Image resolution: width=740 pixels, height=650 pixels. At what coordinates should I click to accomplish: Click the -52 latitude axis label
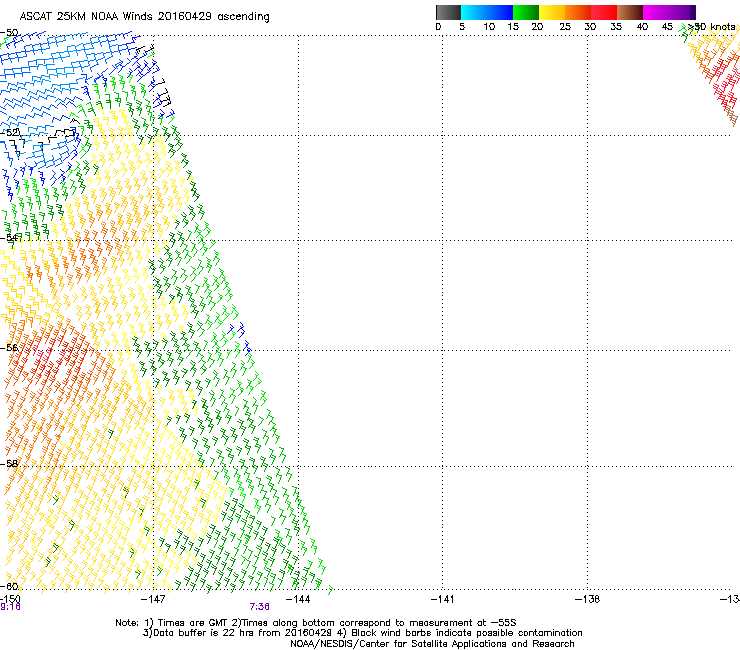9,133
